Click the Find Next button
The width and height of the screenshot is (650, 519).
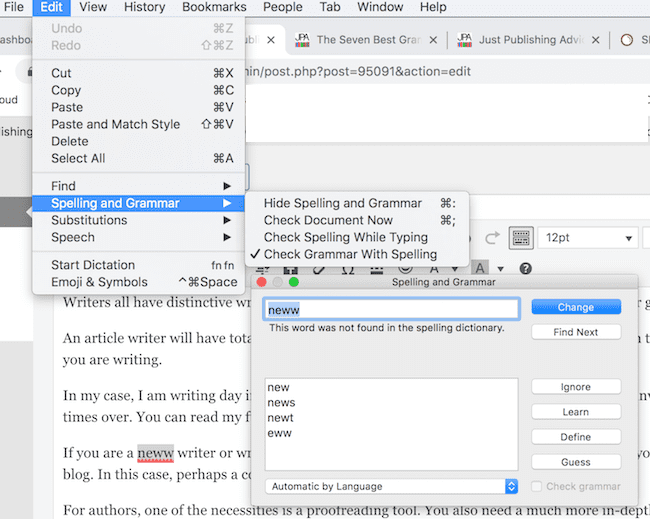[x=576, y=332]
